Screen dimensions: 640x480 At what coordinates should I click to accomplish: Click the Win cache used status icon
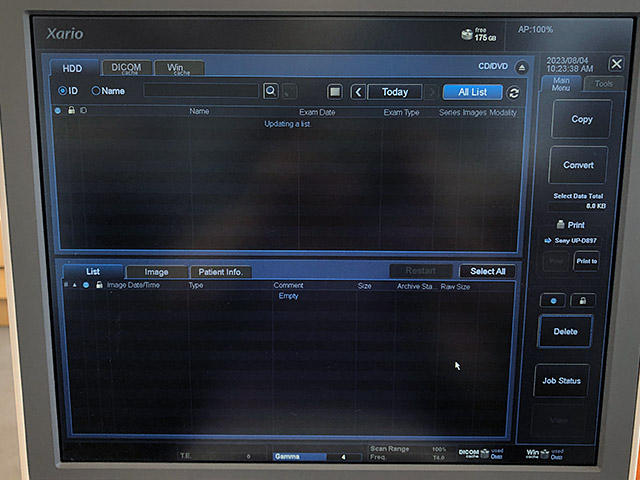point(545,454)
